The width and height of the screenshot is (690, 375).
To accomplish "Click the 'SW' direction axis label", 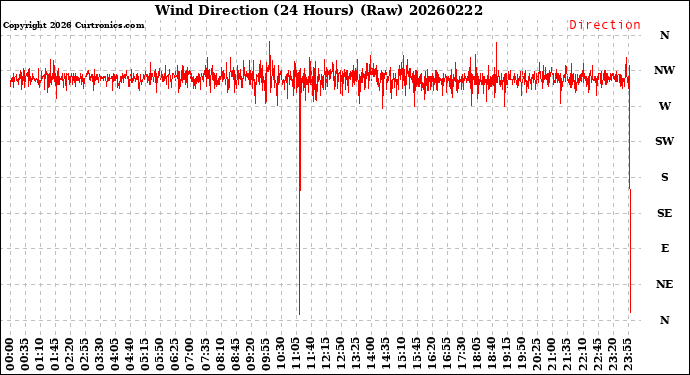I will 664,141.
